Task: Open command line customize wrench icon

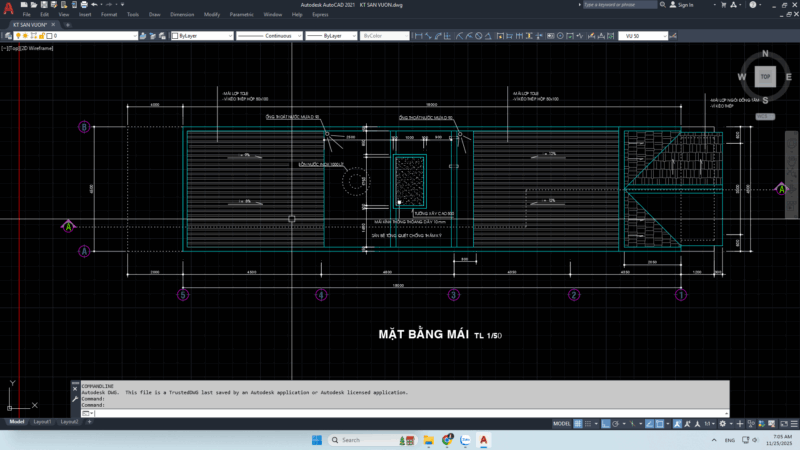Action: pos(75,400)
